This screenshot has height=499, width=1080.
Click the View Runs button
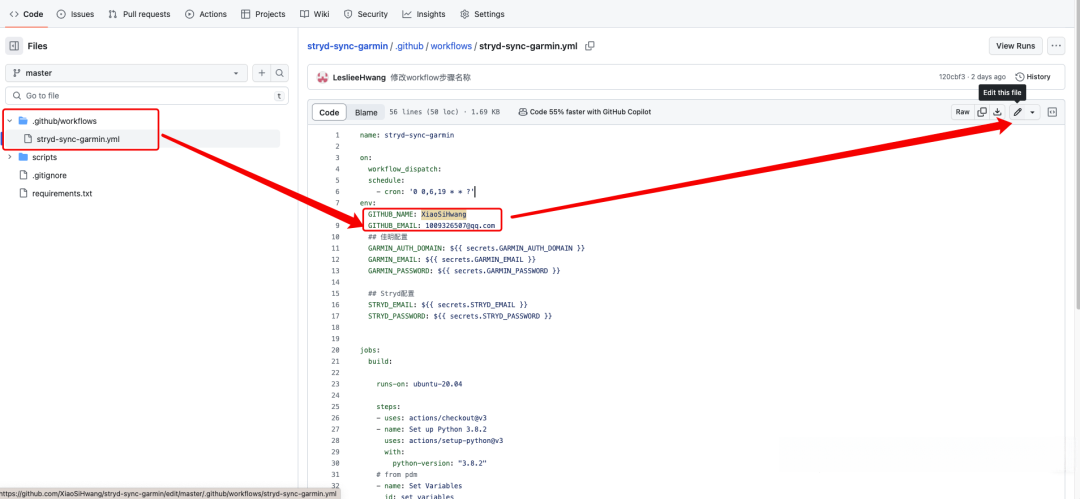coord(1016,46)
